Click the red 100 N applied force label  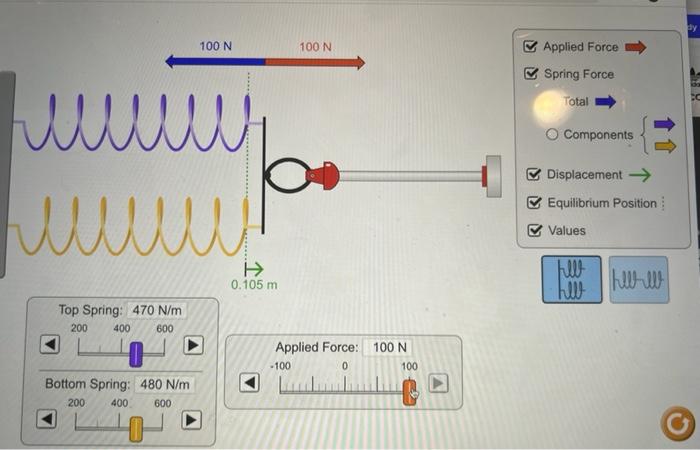tap(315, 46)
